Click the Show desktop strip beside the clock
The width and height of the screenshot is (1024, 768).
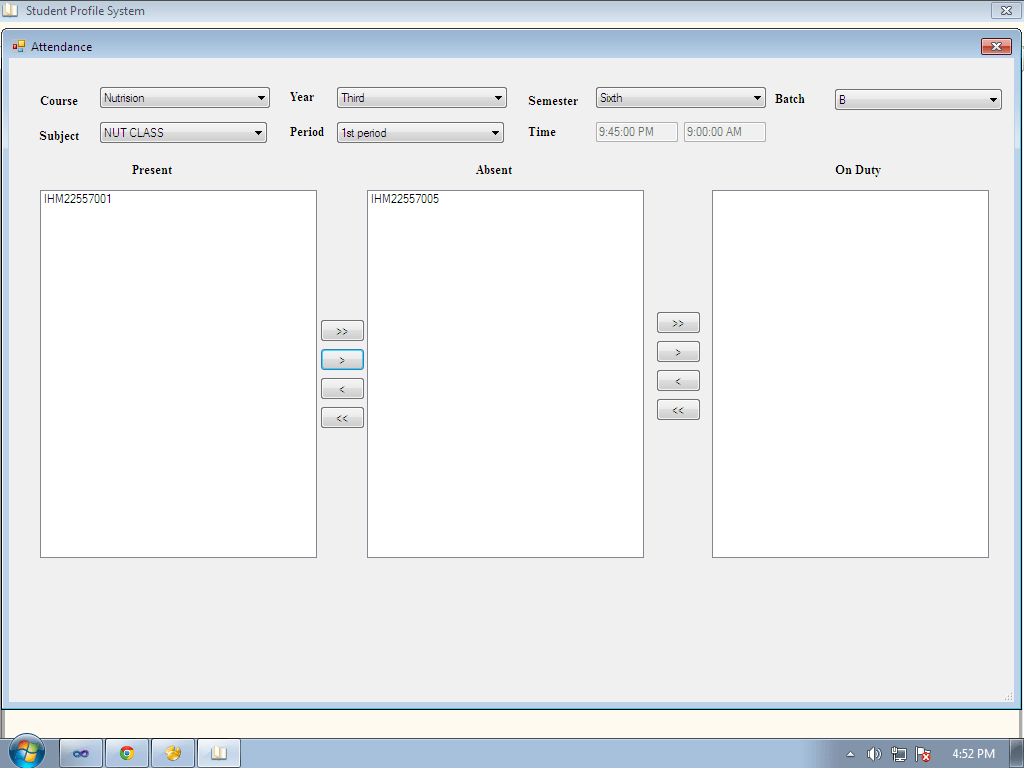(1016, 754)
